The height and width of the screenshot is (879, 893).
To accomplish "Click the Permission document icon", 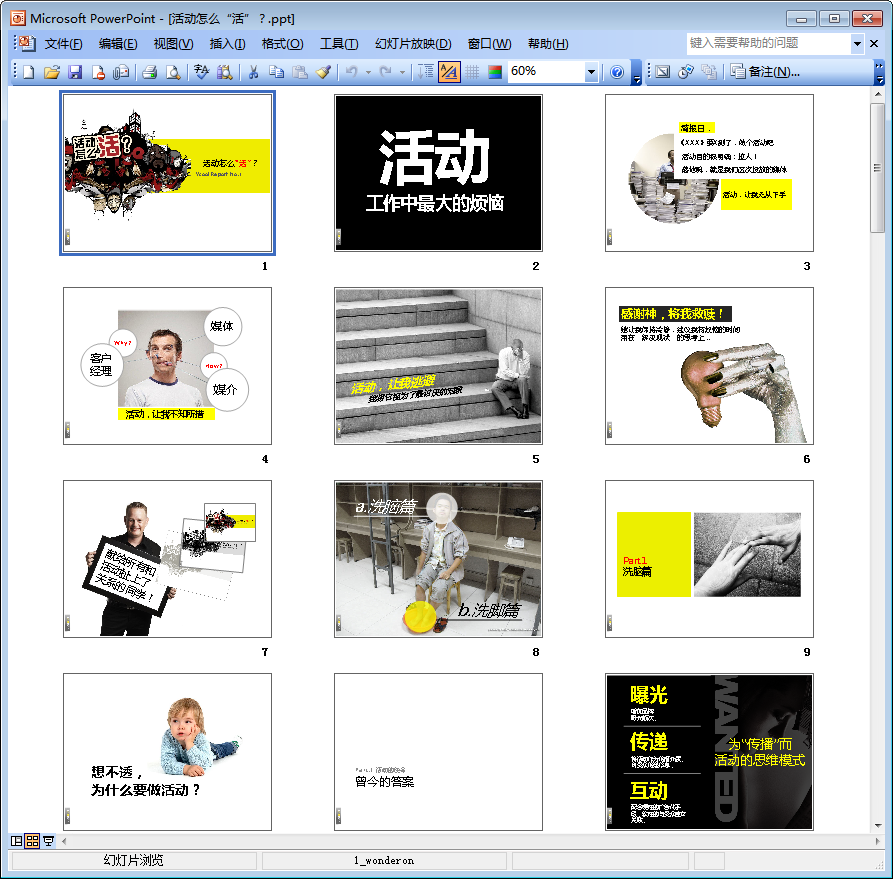I will click(x=98, y=72).
